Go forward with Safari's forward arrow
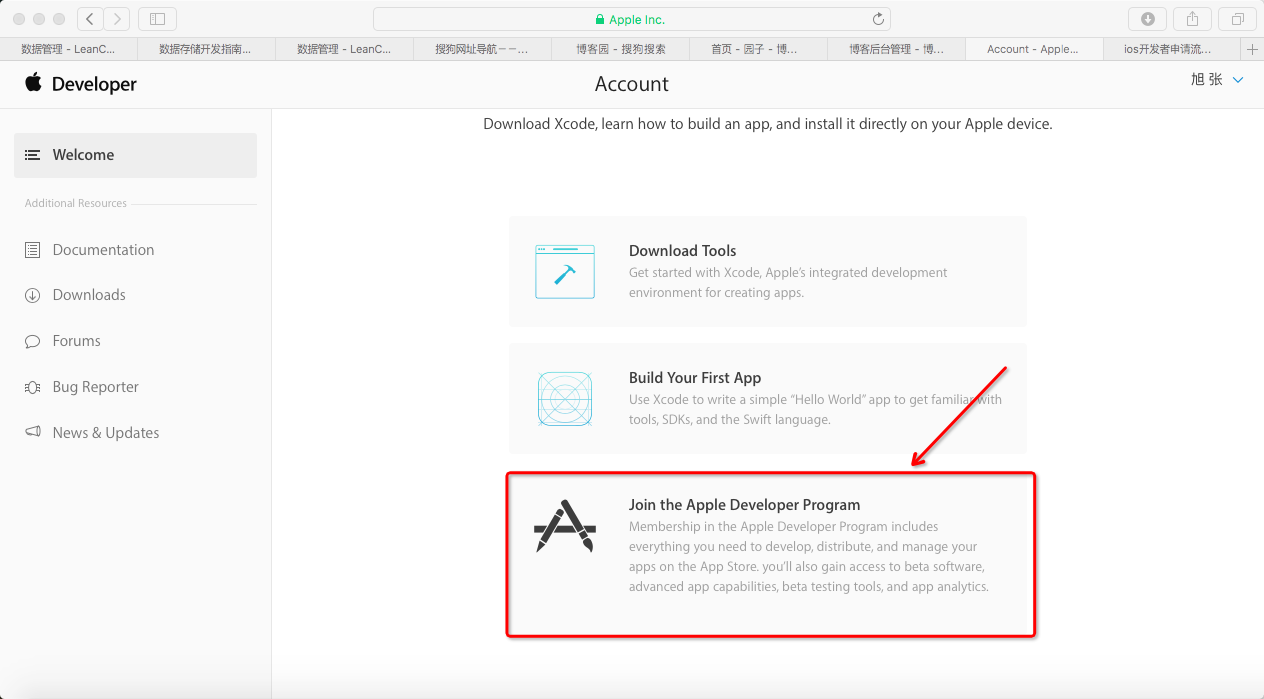Screen dimensions: 1264x699 tap(117, 19)
